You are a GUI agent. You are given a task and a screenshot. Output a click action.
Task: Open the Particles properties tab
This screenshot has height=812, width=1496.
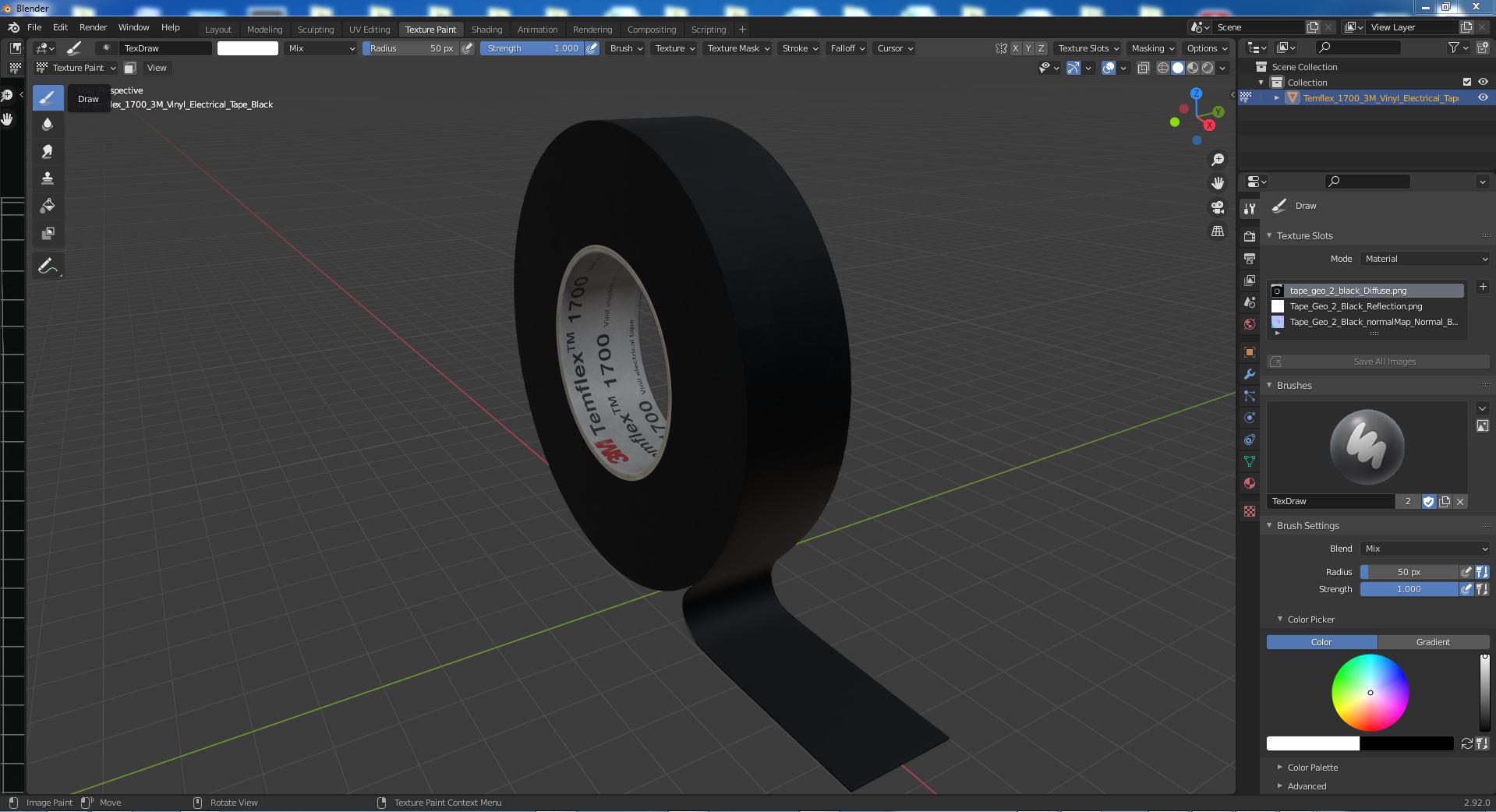[x=1250, y=396]
